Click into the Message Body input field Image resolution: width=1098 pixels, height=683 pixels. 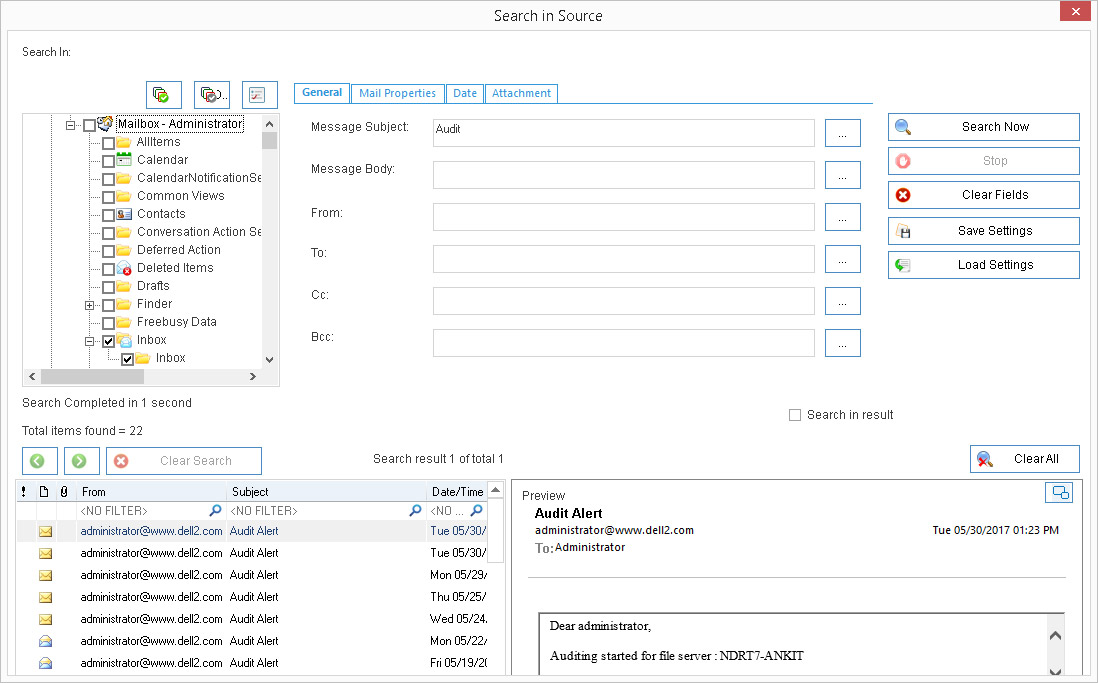623,175
